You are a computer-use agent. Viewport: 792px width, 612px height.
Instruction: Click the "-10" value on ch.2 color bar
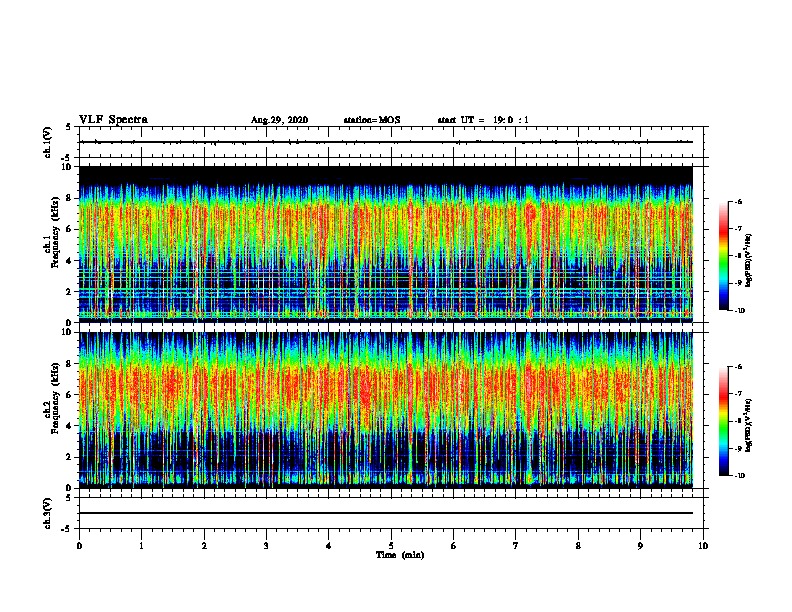[739, 475]
